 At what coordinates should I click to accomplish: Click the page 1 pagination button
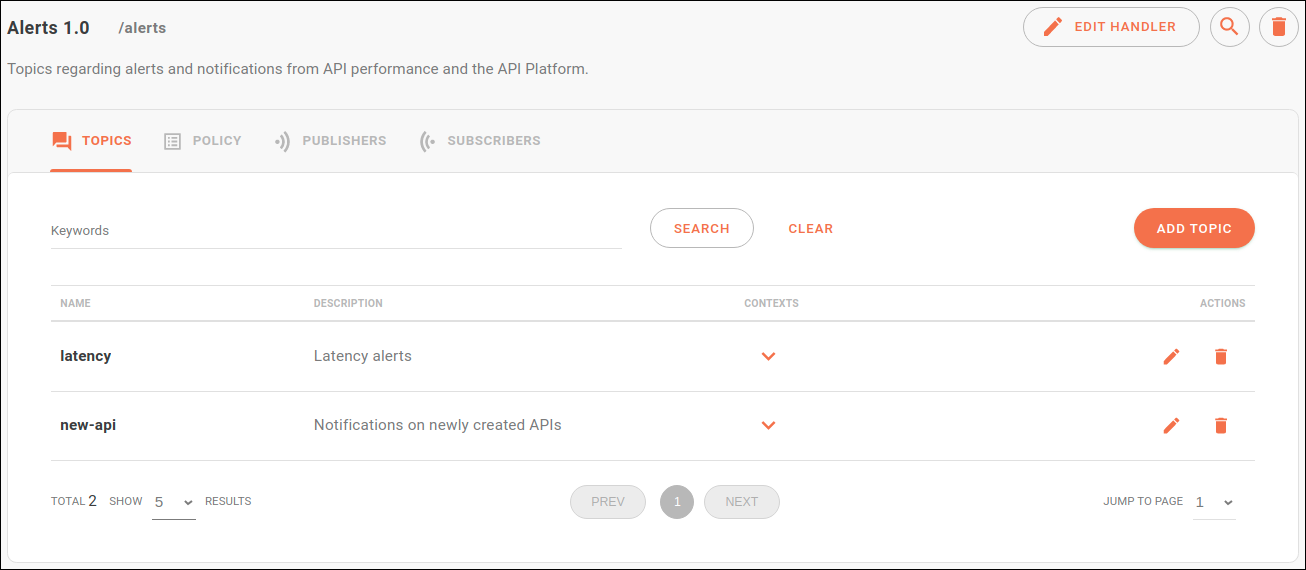[677, 502]
